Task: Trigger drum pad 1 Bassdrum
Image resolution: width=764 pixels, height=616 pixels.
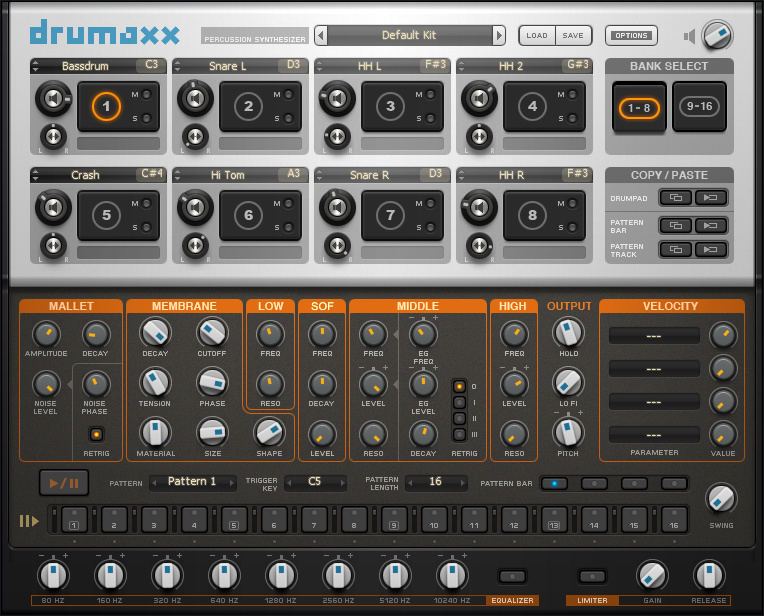Action: pos(109,106)
